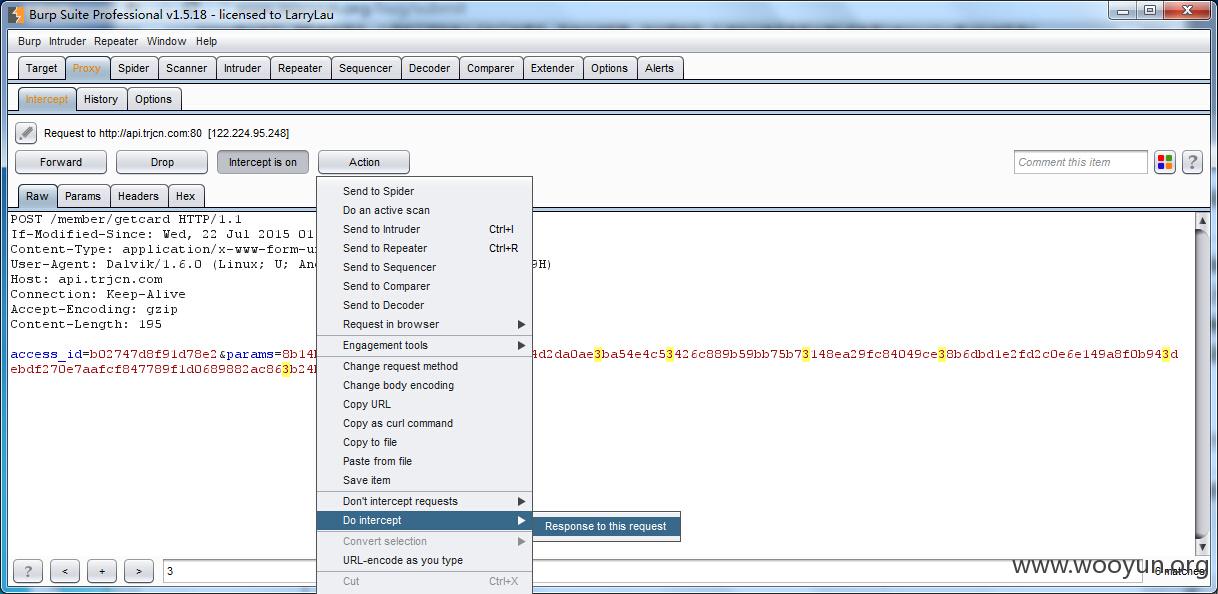Screen dimensions: 1218x594
Task: Open the Intruder menu in menu bar
Action: tap(68, 41)
